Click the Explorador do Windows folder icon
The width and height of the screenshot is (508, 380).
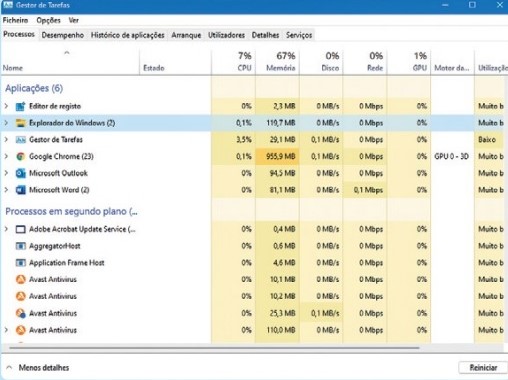coord(21,123)
